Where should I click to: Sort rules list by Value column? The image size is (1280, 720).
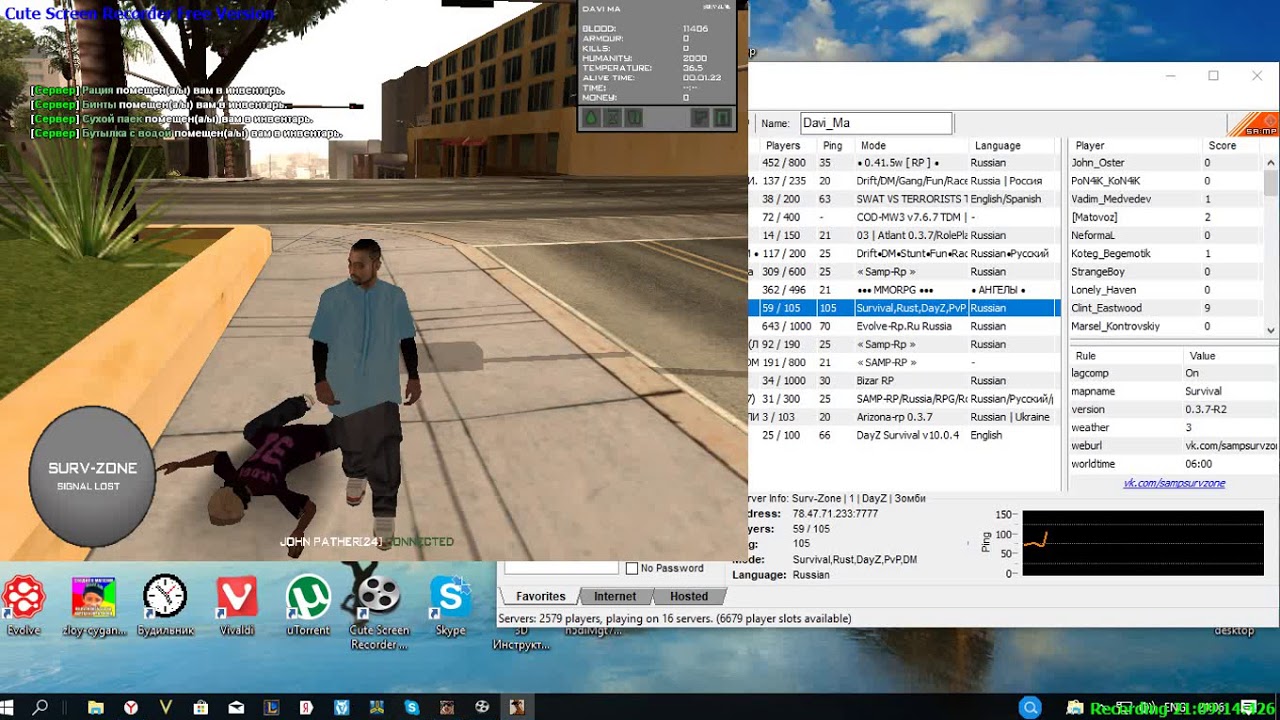[1231, 355]
